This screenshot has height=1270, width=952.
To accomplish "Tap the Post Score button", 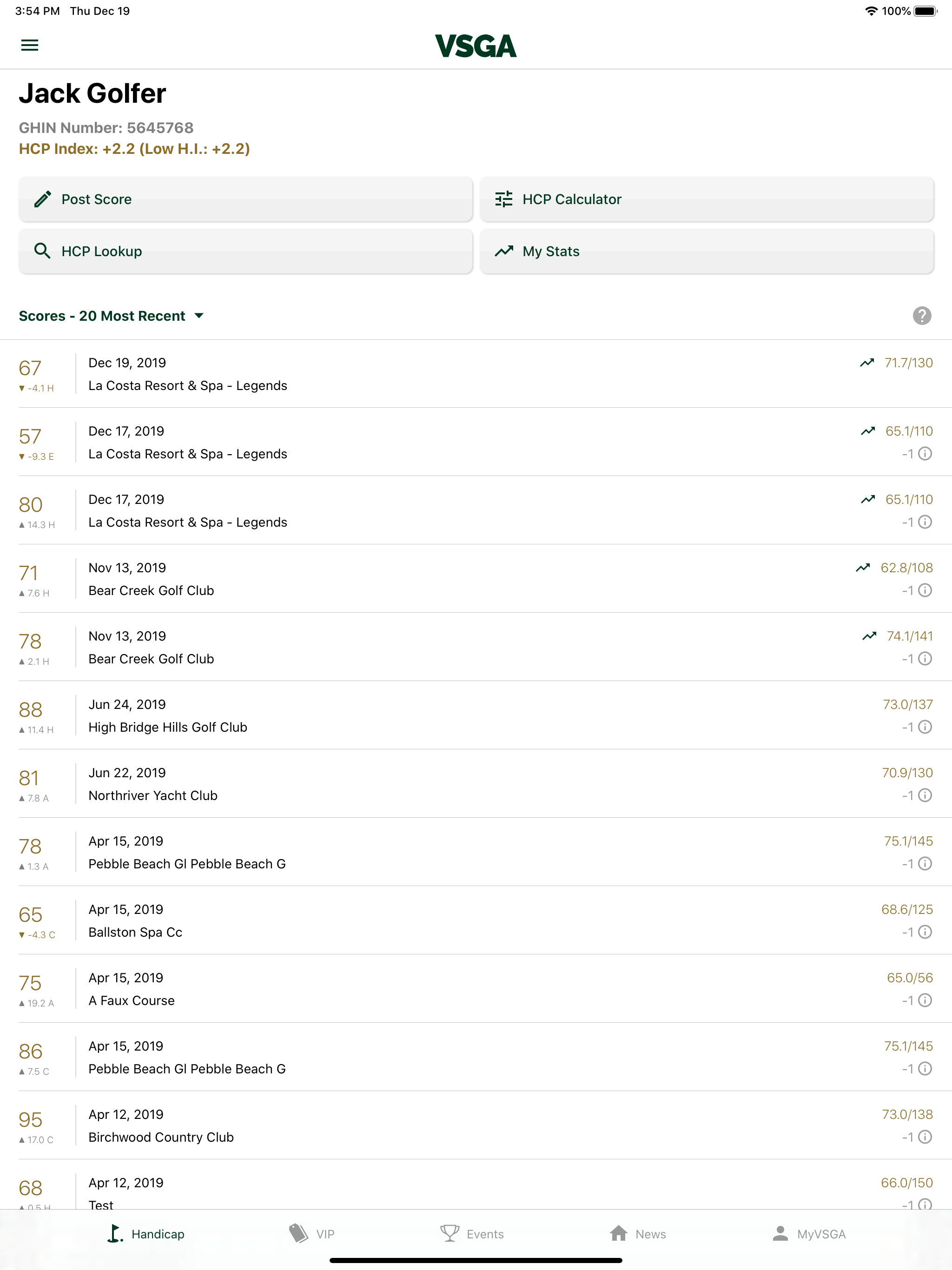I will tap(246, 199).
